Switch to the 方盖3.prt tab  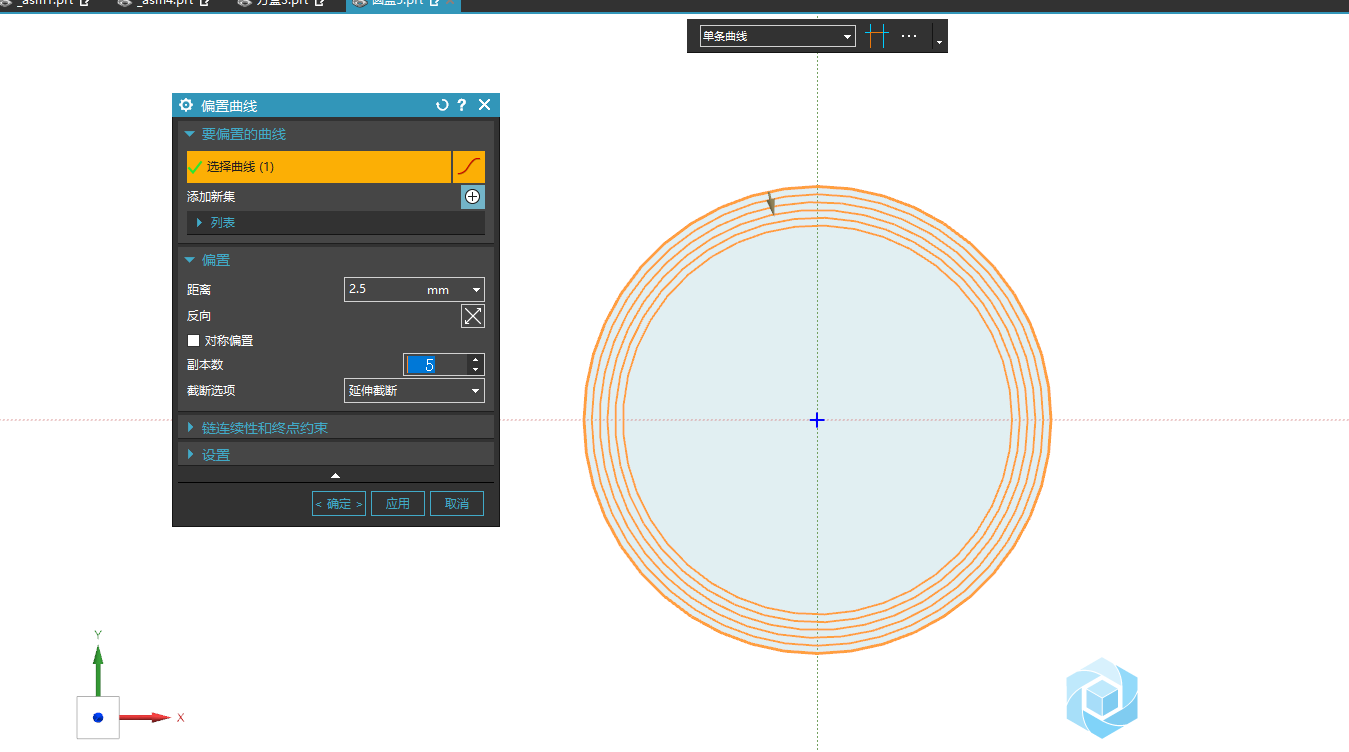(x=285, y=4)
